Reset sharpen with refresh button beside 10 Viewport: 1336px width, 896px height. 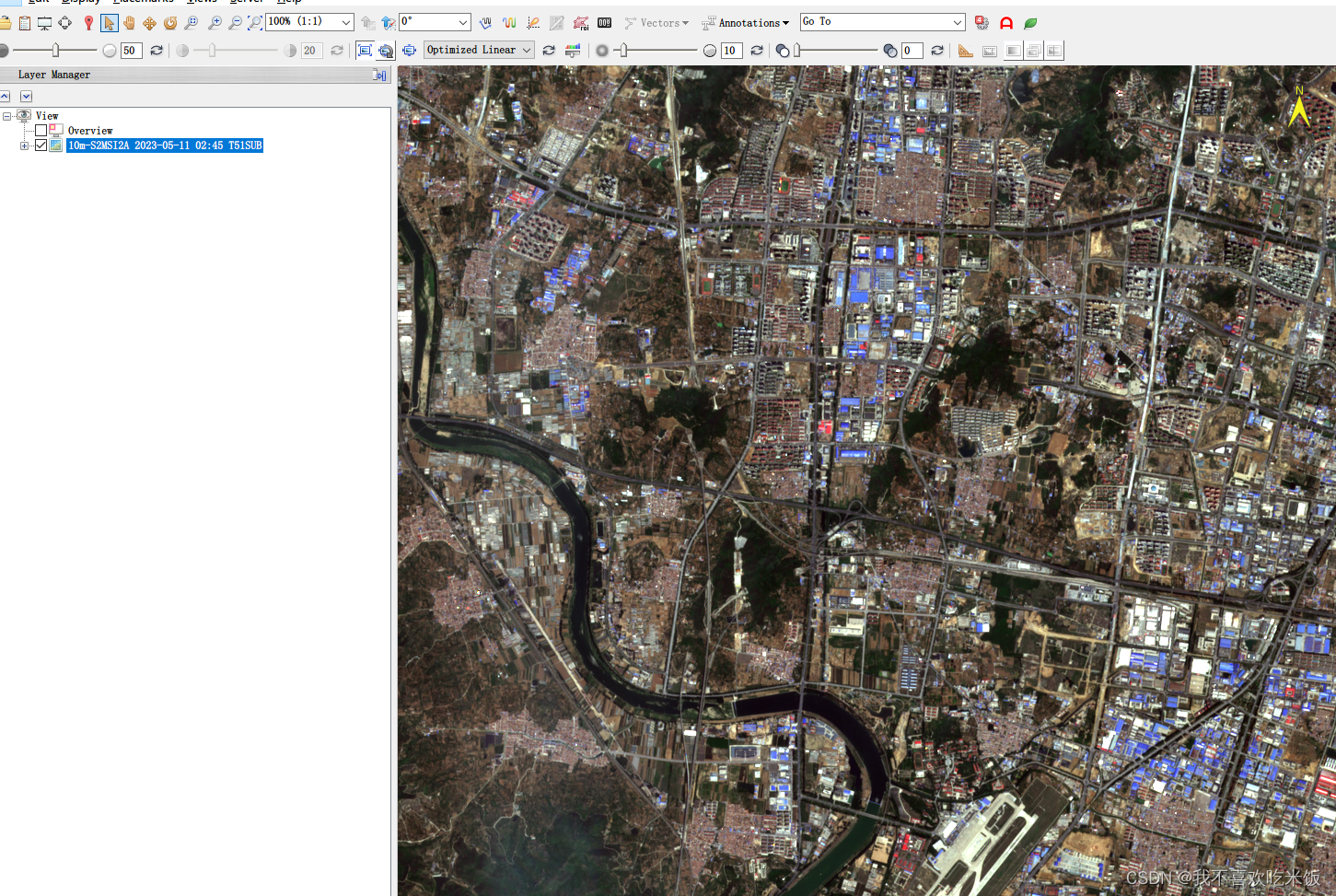pyautogui.click(x=757, y=51)
